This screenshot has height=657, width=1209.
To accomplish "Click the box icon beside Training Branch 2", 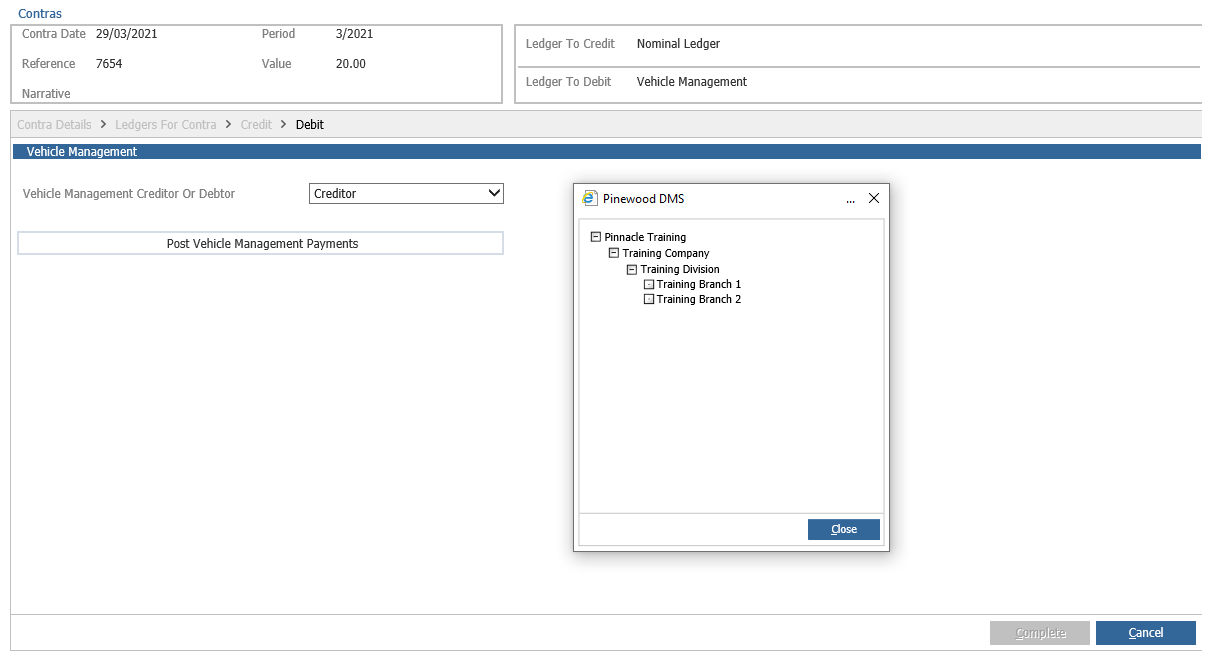I will 649,299.
